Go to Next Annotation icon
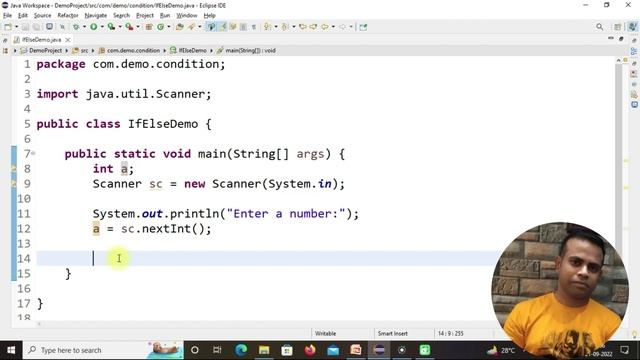The width and height of the screenshot is (640, 360). tap(267, 27)
